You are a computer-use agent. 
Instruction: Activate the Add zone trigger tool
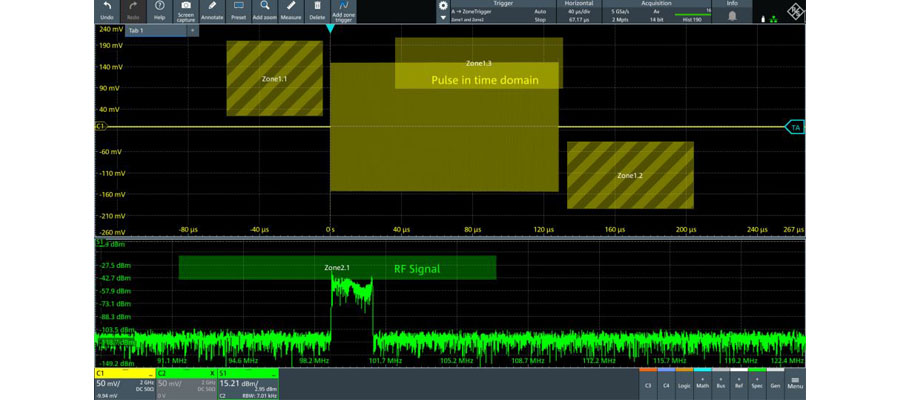(x=343, y=11)
